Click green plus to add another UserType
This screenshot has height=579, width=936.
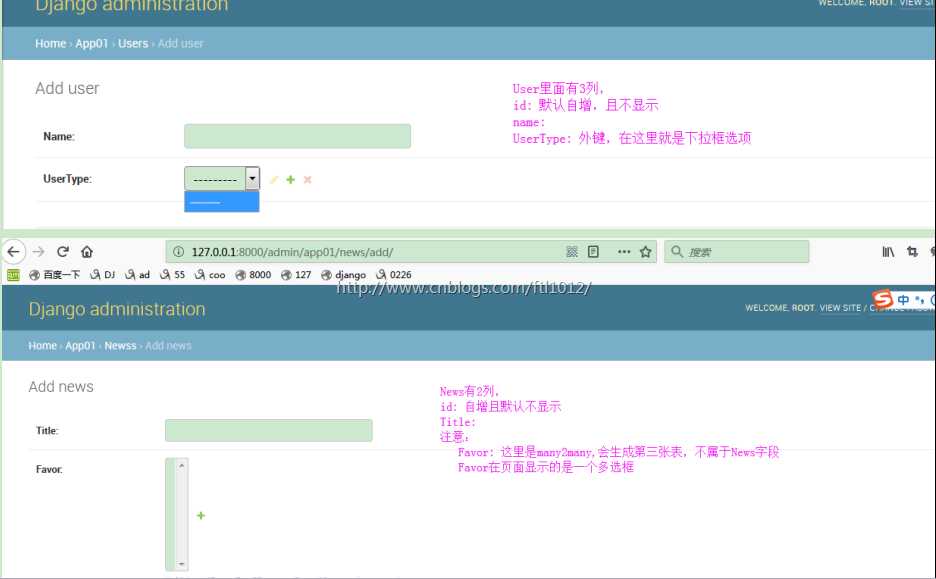[x=291, y=180]
